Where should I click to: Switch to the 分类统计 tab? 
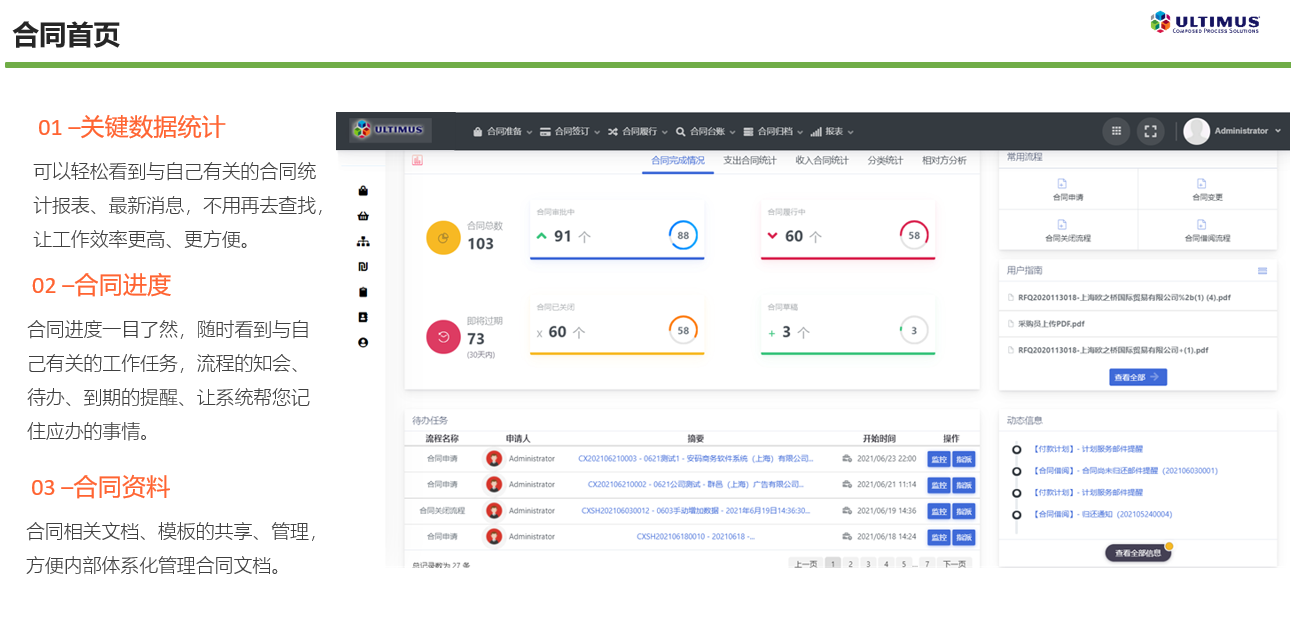pyautogui.click(x=885, y=160)
